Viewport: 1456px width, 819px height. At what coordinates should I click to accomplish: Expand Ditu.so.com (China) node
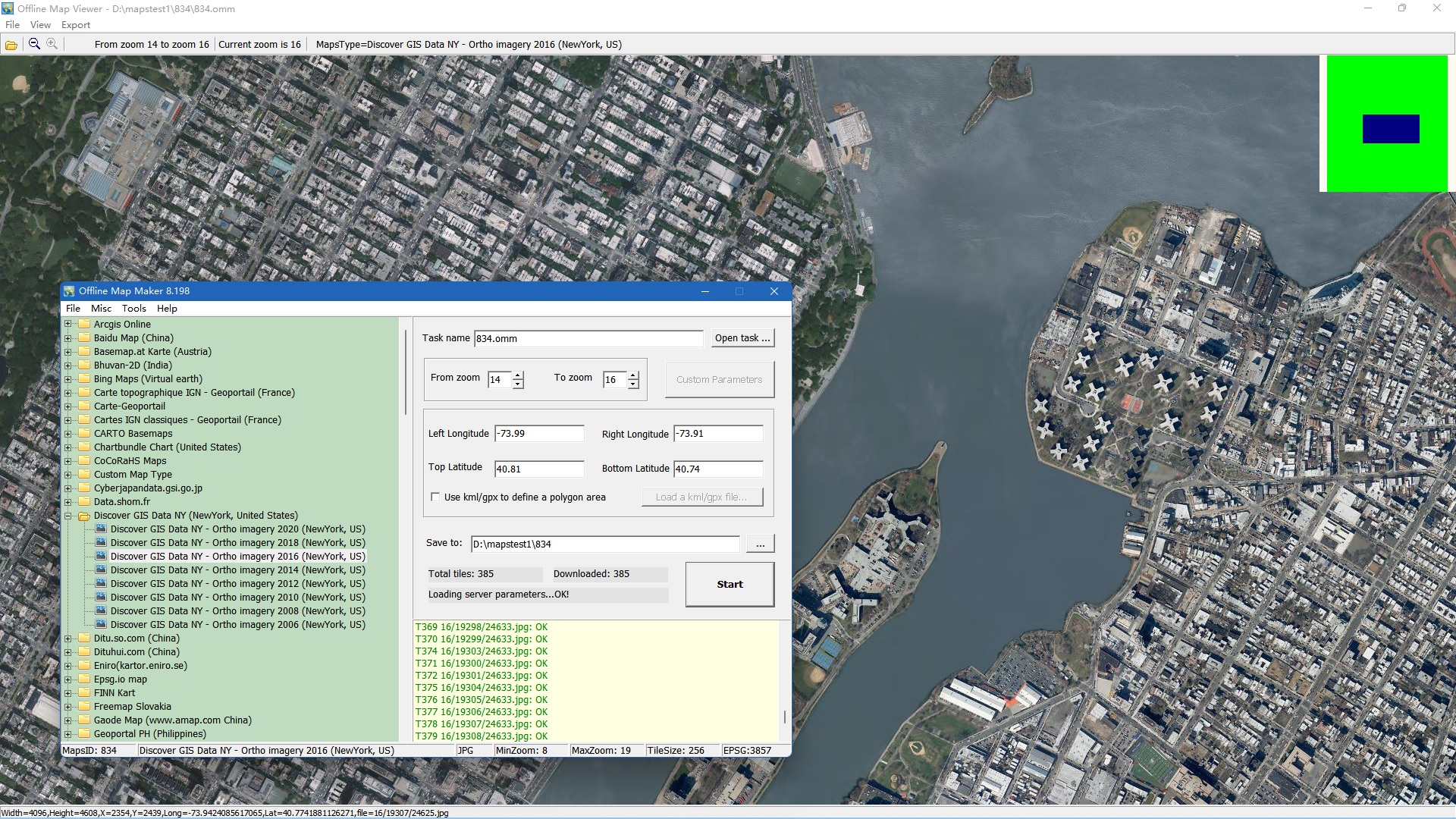(67, 639)
